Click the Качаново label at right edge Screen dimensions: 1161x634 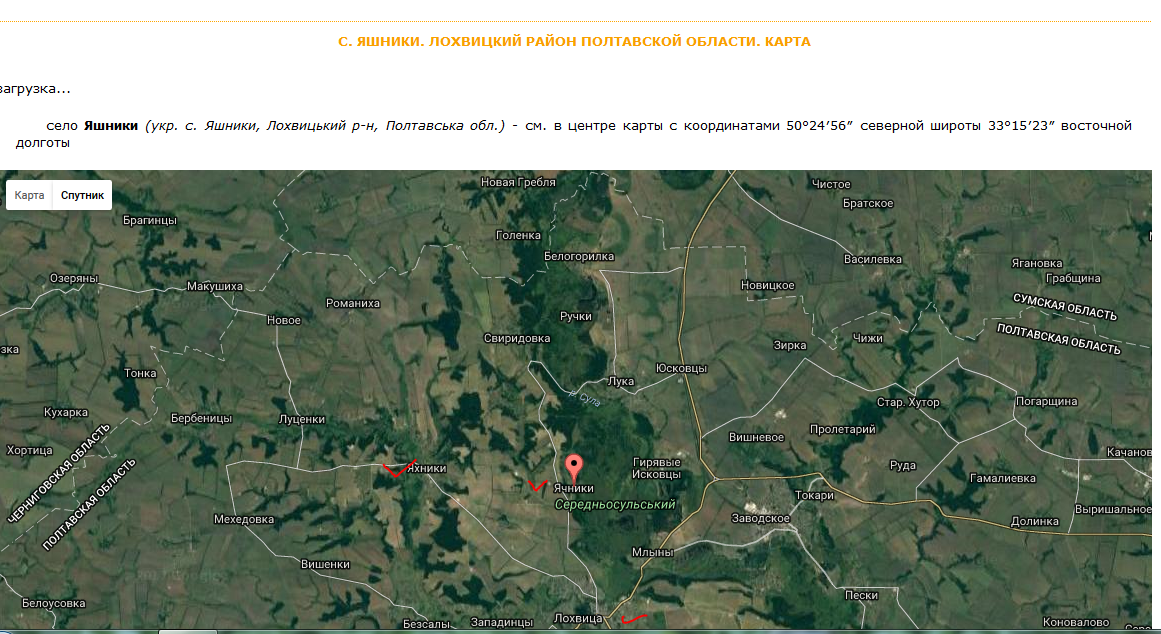point(1129,452)
